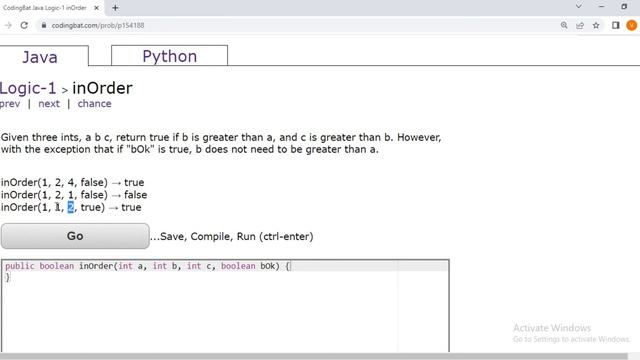
Task: Open the Logic-1 section link
Action: (28, 88)
